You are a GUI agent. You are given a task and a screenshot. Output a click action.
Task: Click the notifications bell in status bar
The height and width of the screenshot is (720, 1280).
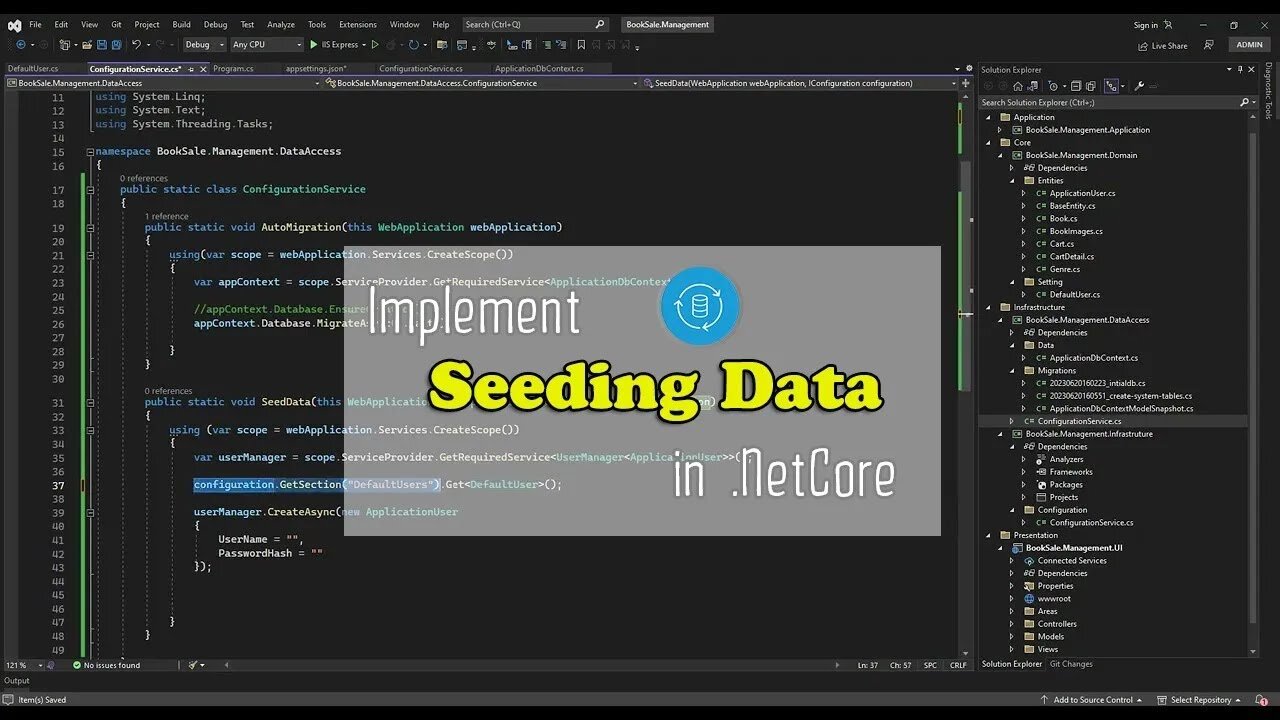point(1263,700)
